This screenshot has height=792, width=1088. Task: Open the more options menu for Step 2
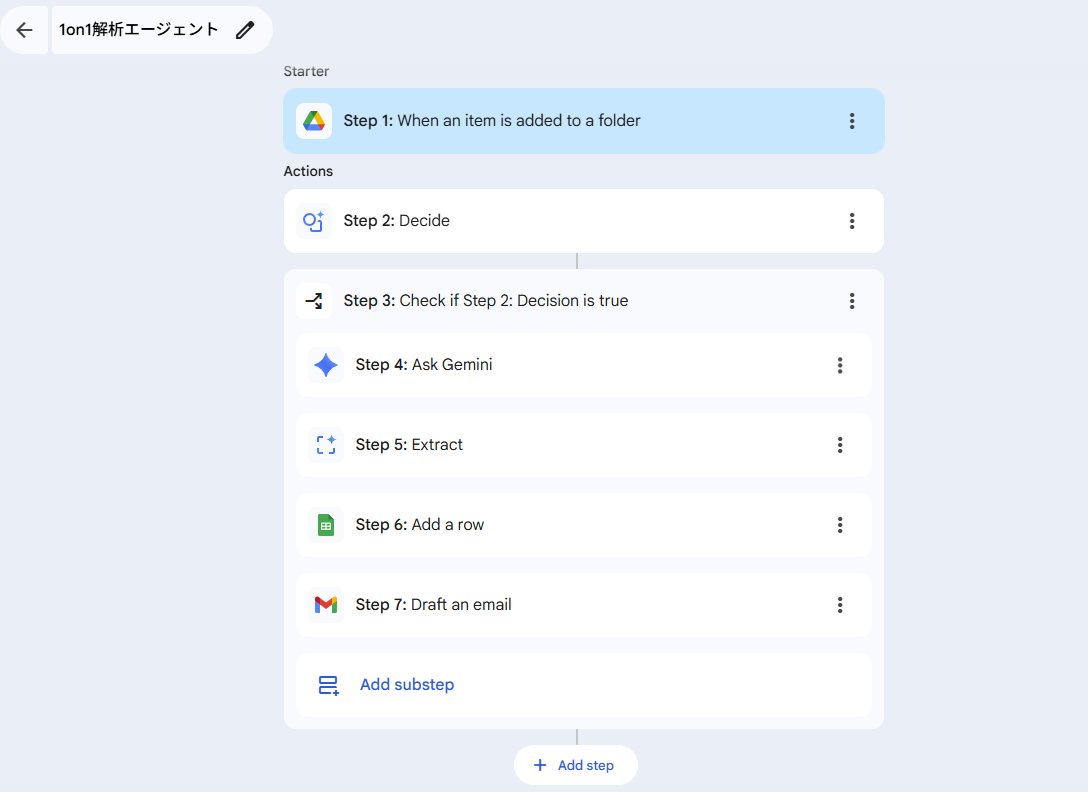point(852,221)
